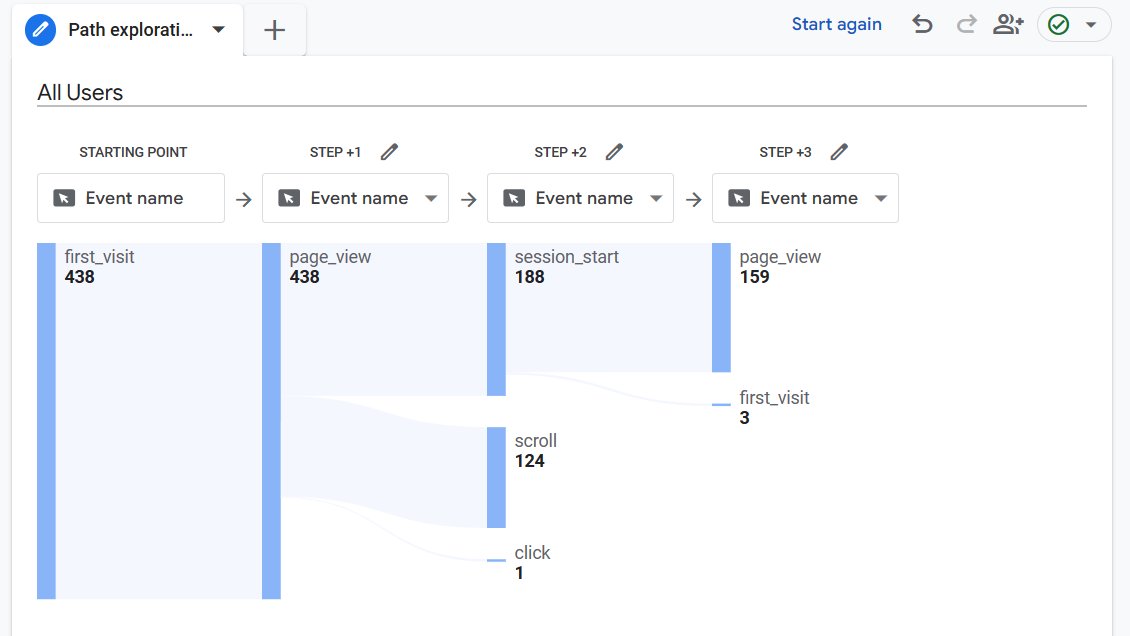Add a new exploration tab
This screenshot has width=1130, height=636.
pos(275,30)
